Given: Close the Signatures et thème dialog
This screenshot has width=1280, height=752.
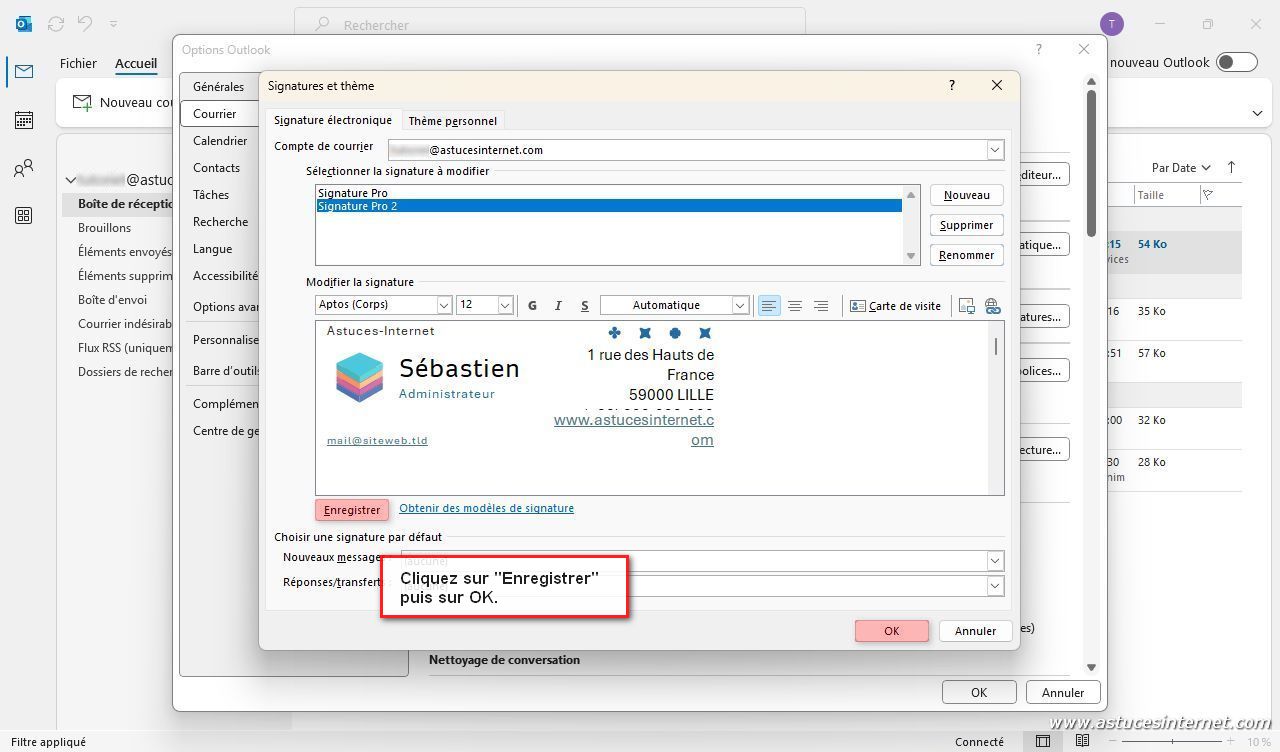Looking at the screenshot, I should 997,86.
